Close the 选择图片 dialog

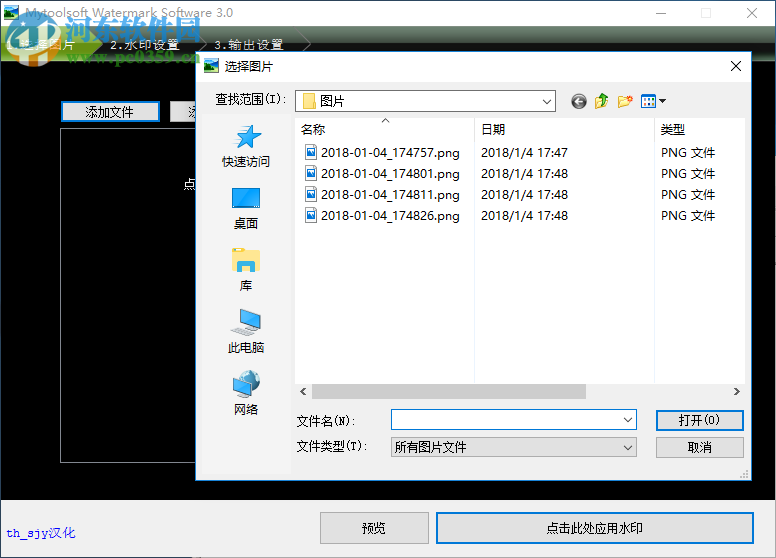735,66
